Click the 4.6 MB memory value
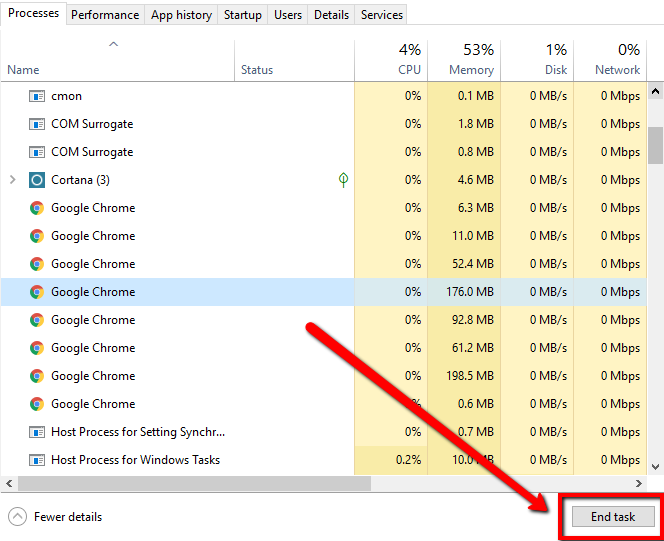This screenshot has width=664, height=541. coord(476,180)
